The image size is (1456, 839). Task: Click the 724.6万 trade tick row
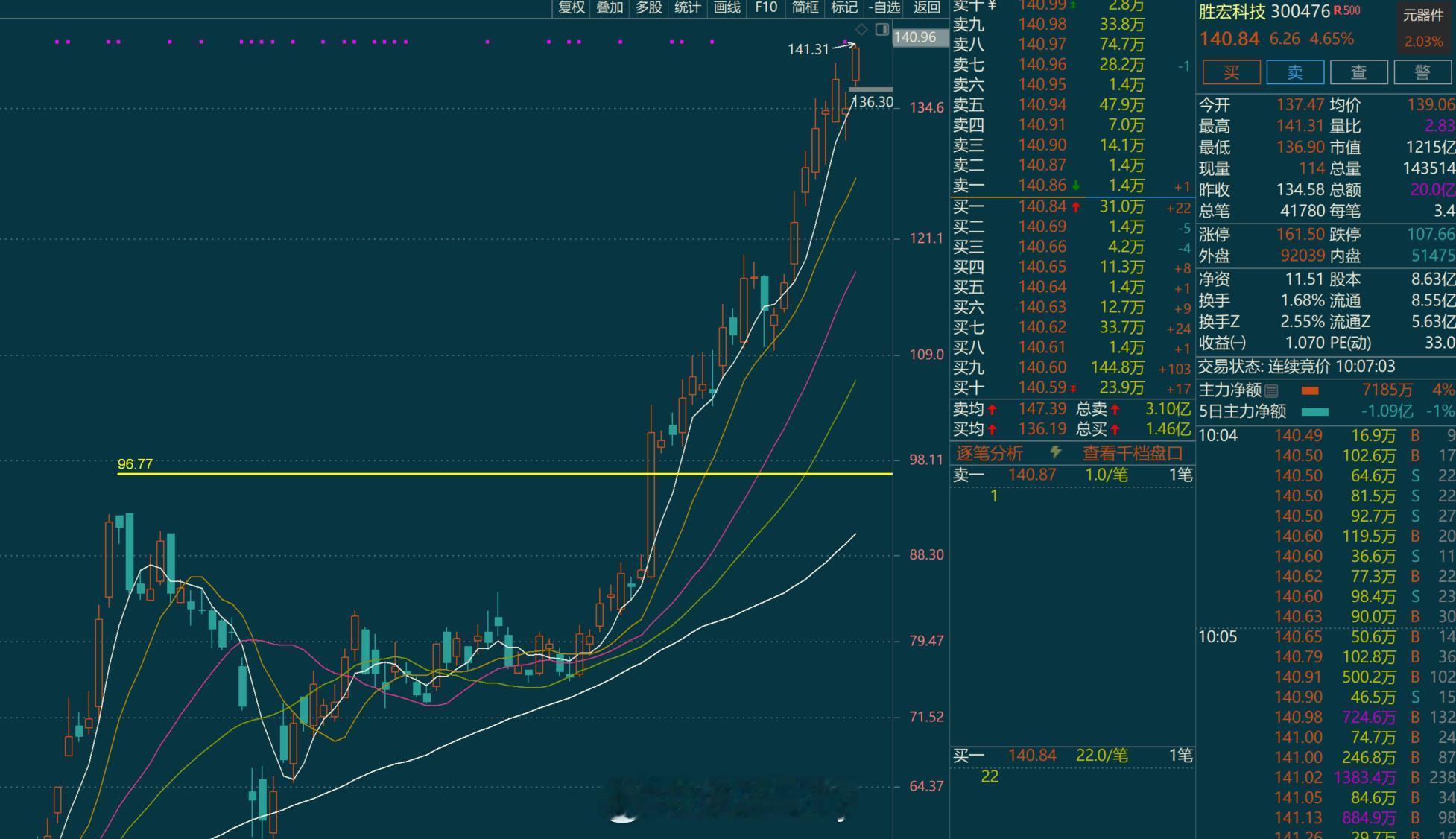[x=1326, y=718]
